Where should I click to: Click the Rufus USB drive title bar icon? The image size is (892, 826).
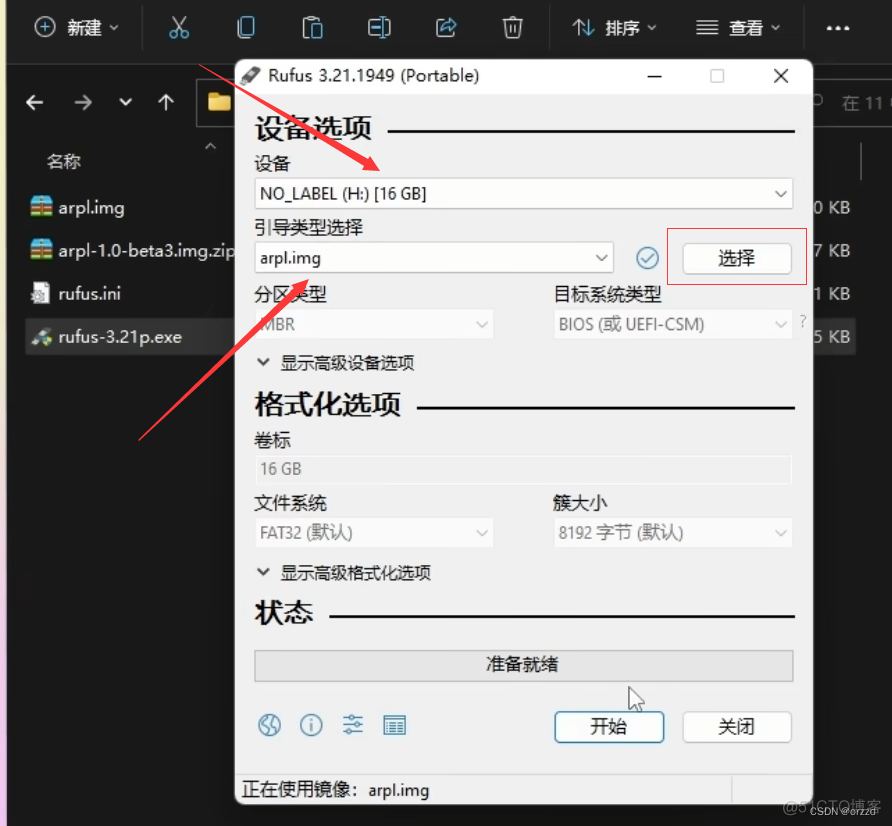[x=250, y=76]
